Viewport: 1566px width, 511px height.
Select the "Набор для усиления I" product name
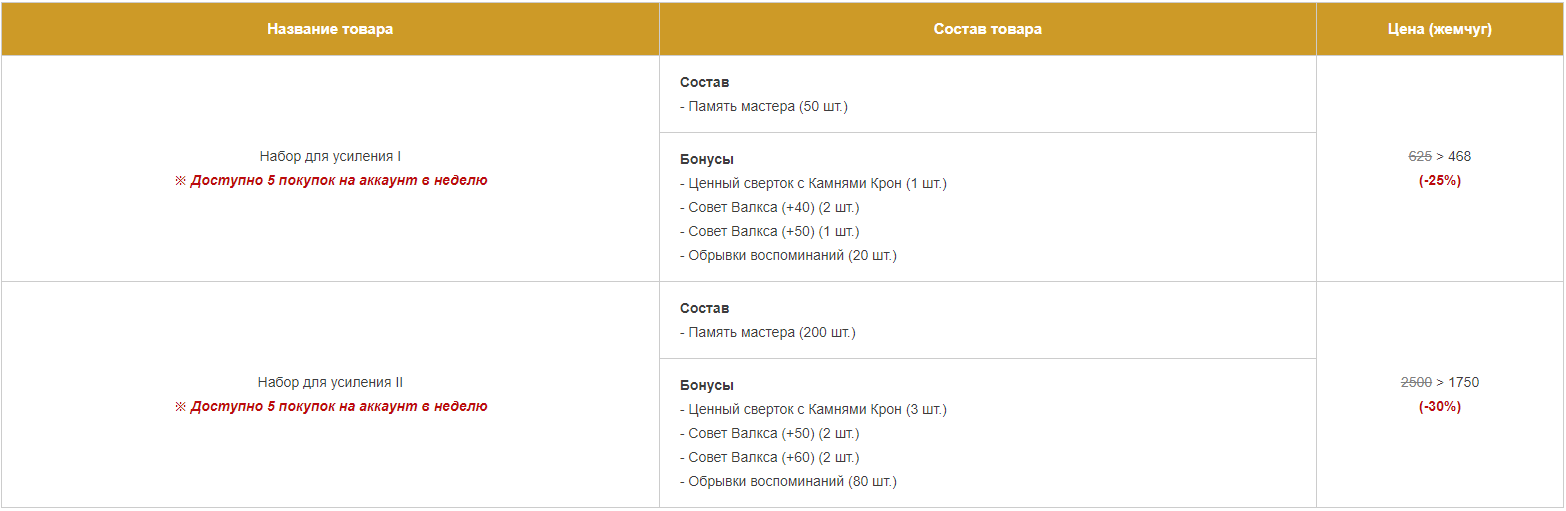[x=330, y=156]
